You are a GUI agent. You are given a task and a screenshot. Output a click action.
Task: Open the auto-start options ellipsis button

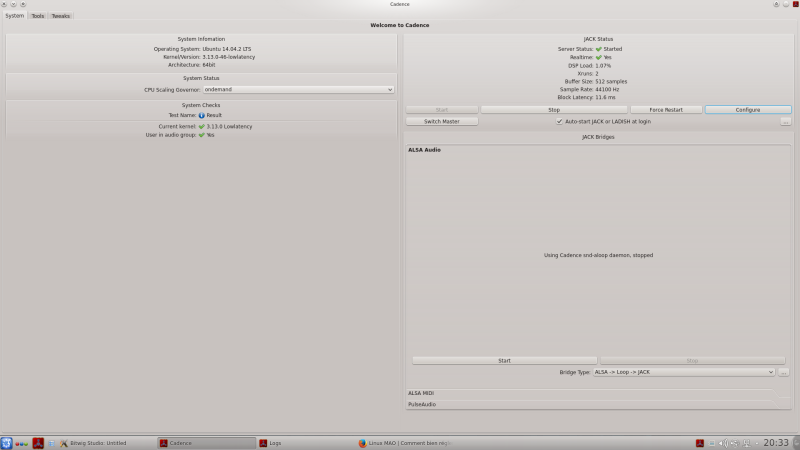click(x=785, y=121)
